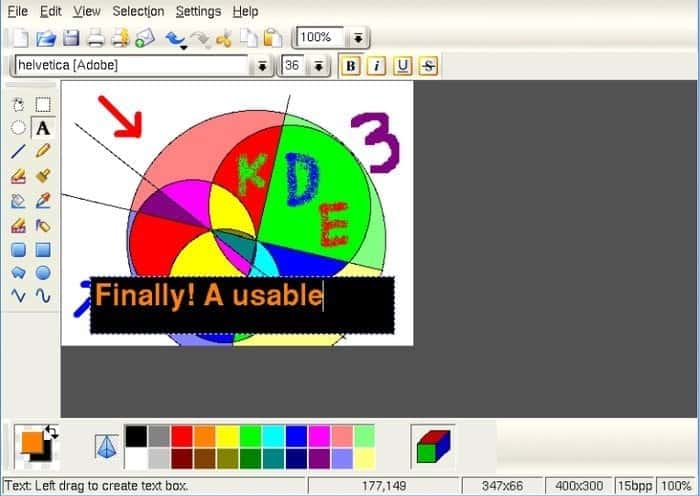Toggle Strikethrough text formatting
The height and width of the screenshot is (496, 700).
point(428,66)
